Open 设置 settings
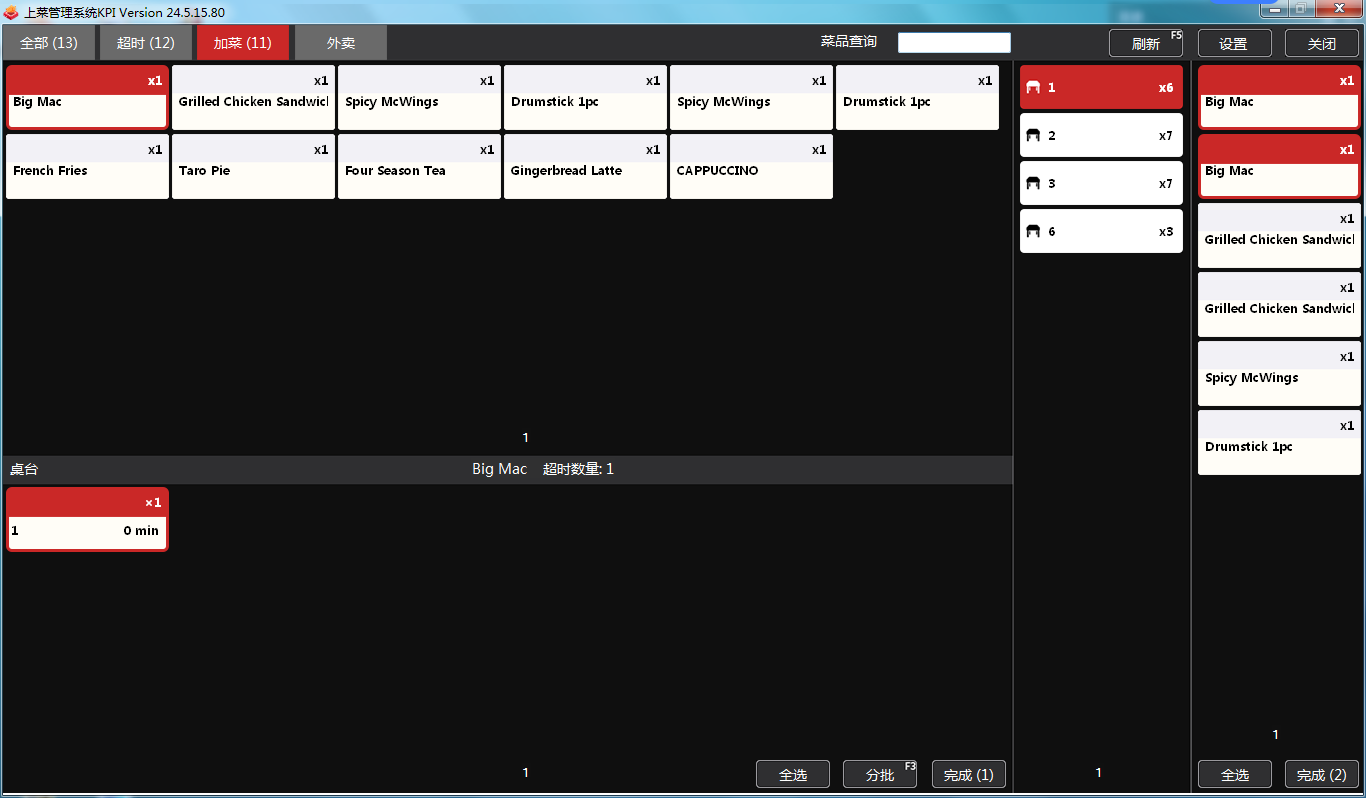Viewport: 1366px width, 798px height. [1234, 44]
